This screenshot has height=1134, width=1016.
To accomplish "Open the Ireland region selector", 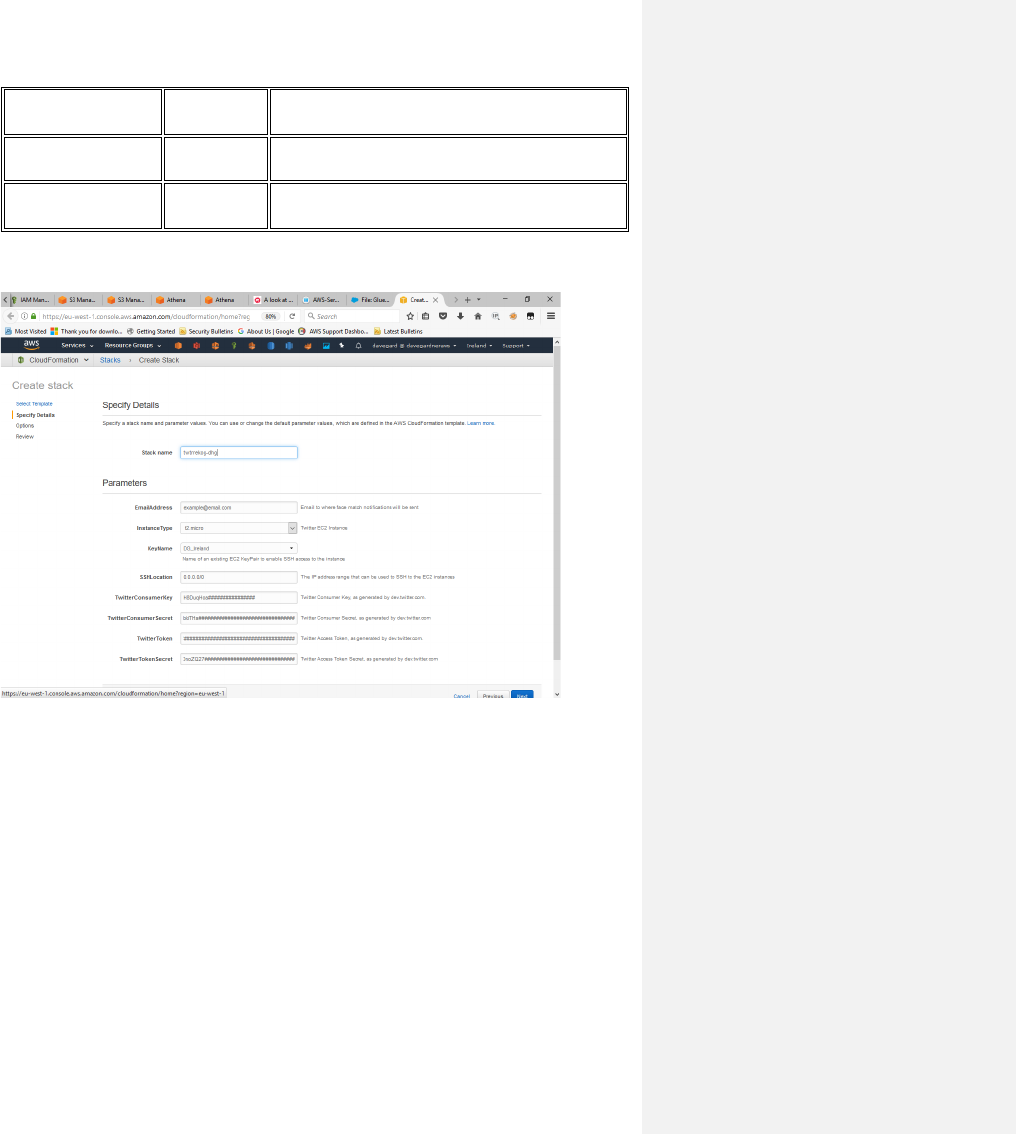I will (x=479, y=346).
